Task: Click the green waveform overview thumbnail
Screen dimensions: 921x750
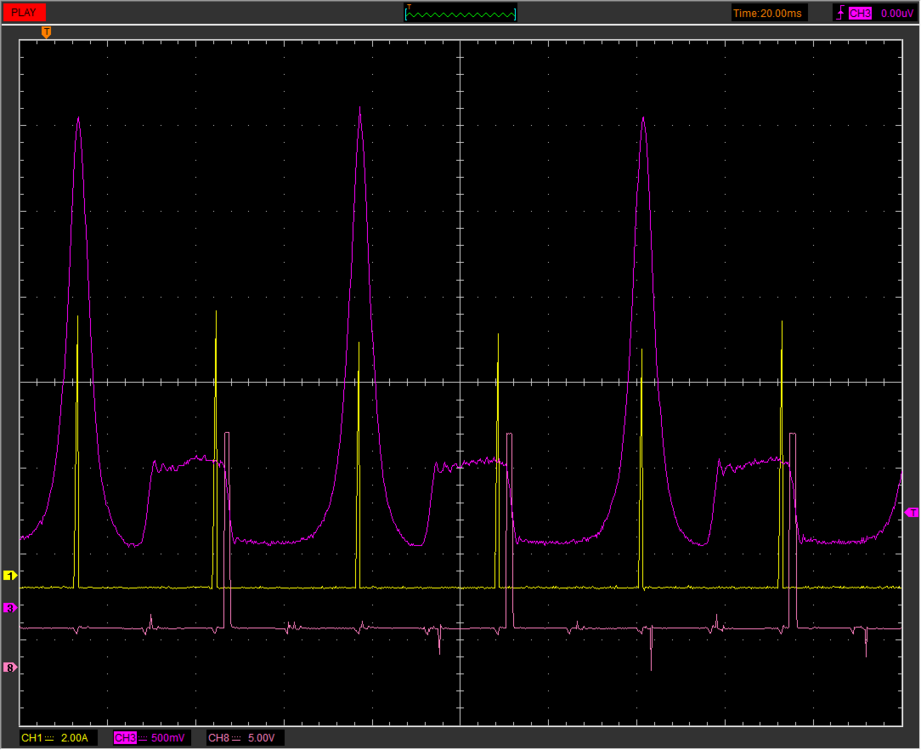Action: tap(460, 13)
